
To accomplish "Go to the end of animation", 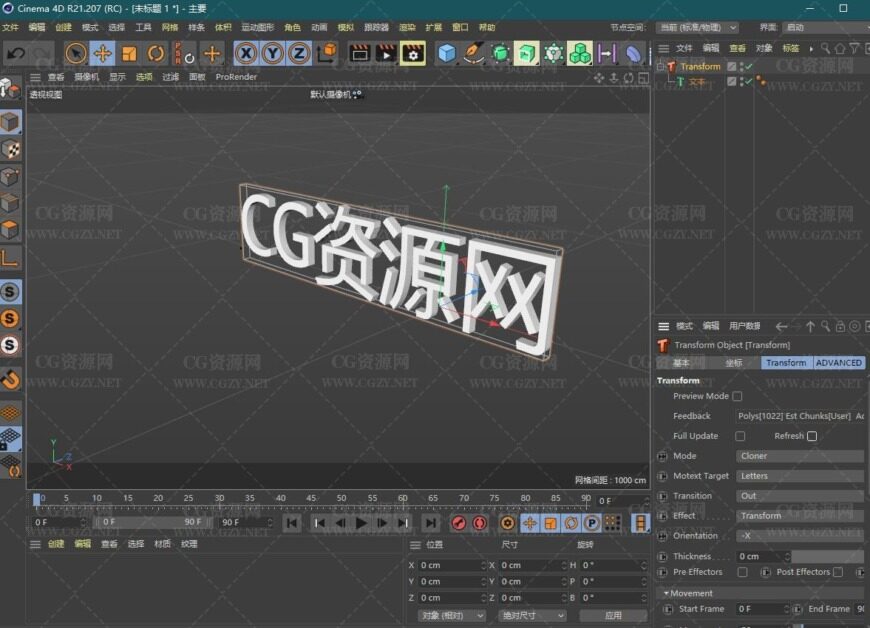I will pyautogui.click(x=430, y=523).
